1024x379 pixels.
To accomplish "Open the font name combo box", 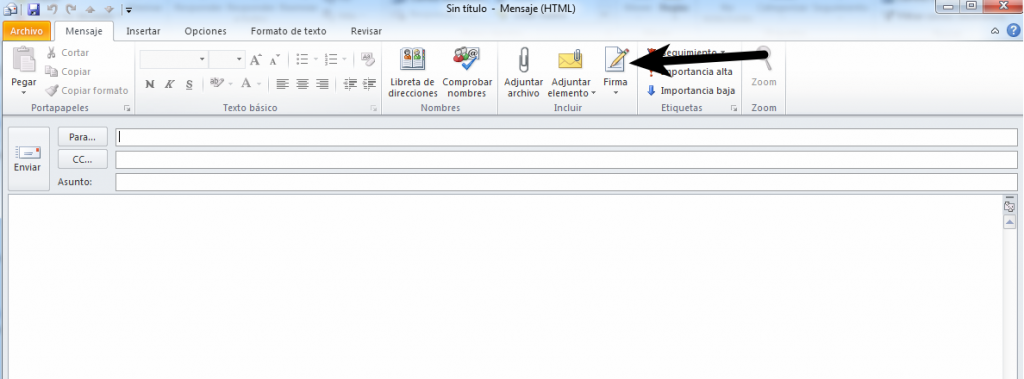I will tap(174, 59).
